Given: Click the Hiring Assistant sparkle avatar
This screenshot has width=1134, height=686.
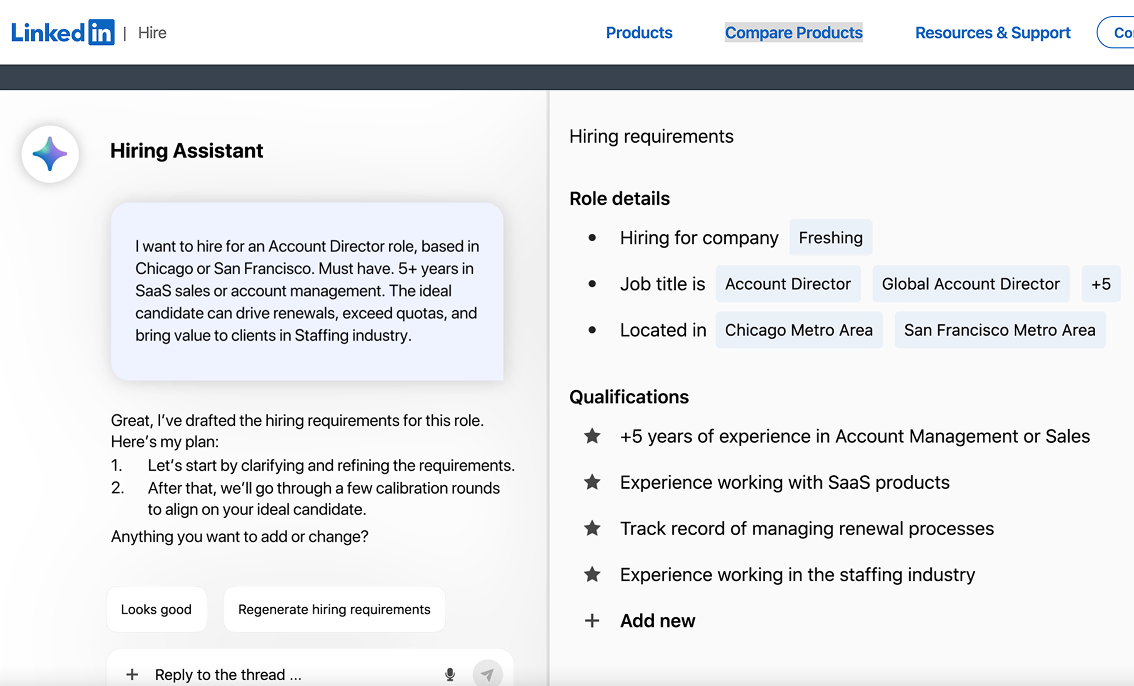Looking at the screenshot, I should coord(50,154).
